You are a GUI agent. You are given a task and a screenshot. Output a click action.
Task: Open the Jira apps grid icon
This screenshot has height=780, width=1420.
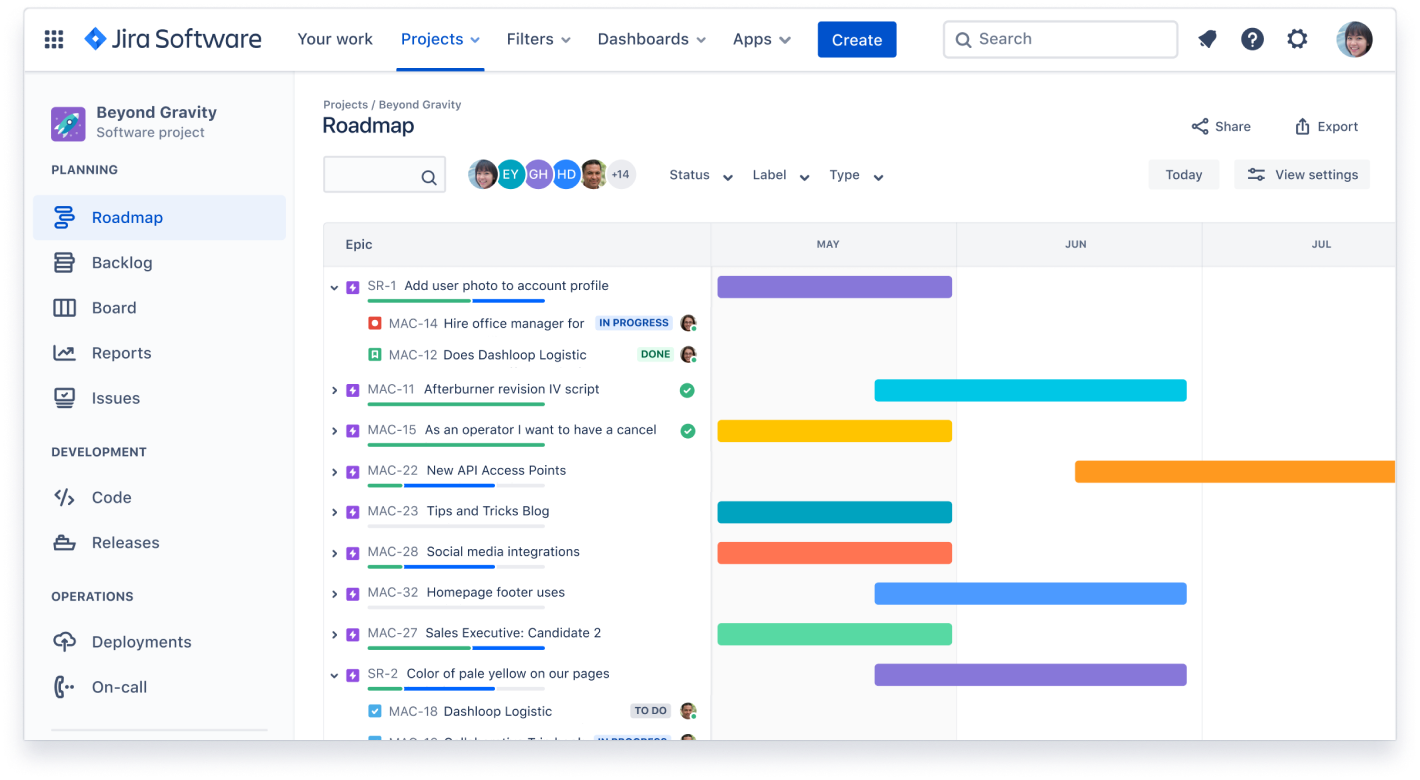(x=53, y=39)
